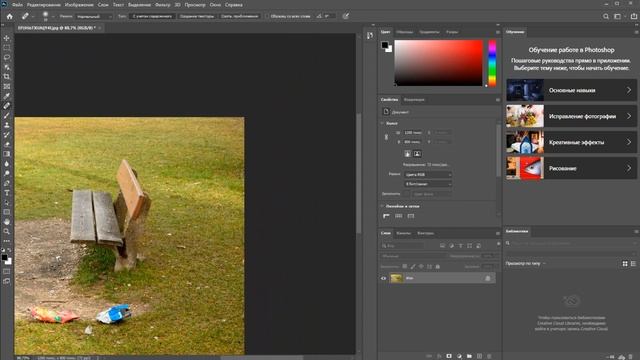The width and height of the screenshot is (640, 360).
Task: Toggle Quick Mask mode button
Action: (7, 271)
